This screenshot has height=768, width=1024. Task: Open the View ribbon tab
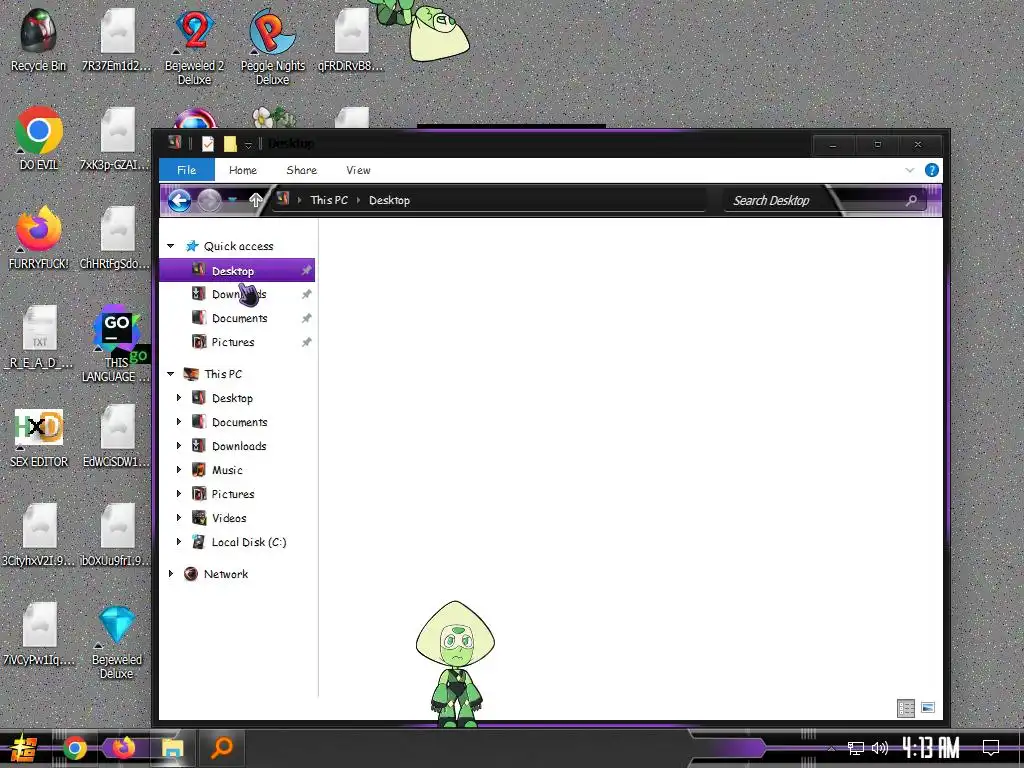pyautogui.click(x=358, y=170)
